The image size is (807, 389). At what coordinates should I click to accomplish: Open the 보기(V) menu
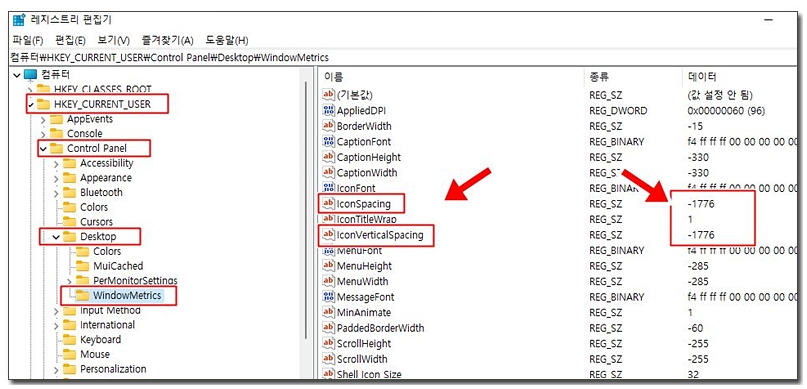tap(113, 40)
